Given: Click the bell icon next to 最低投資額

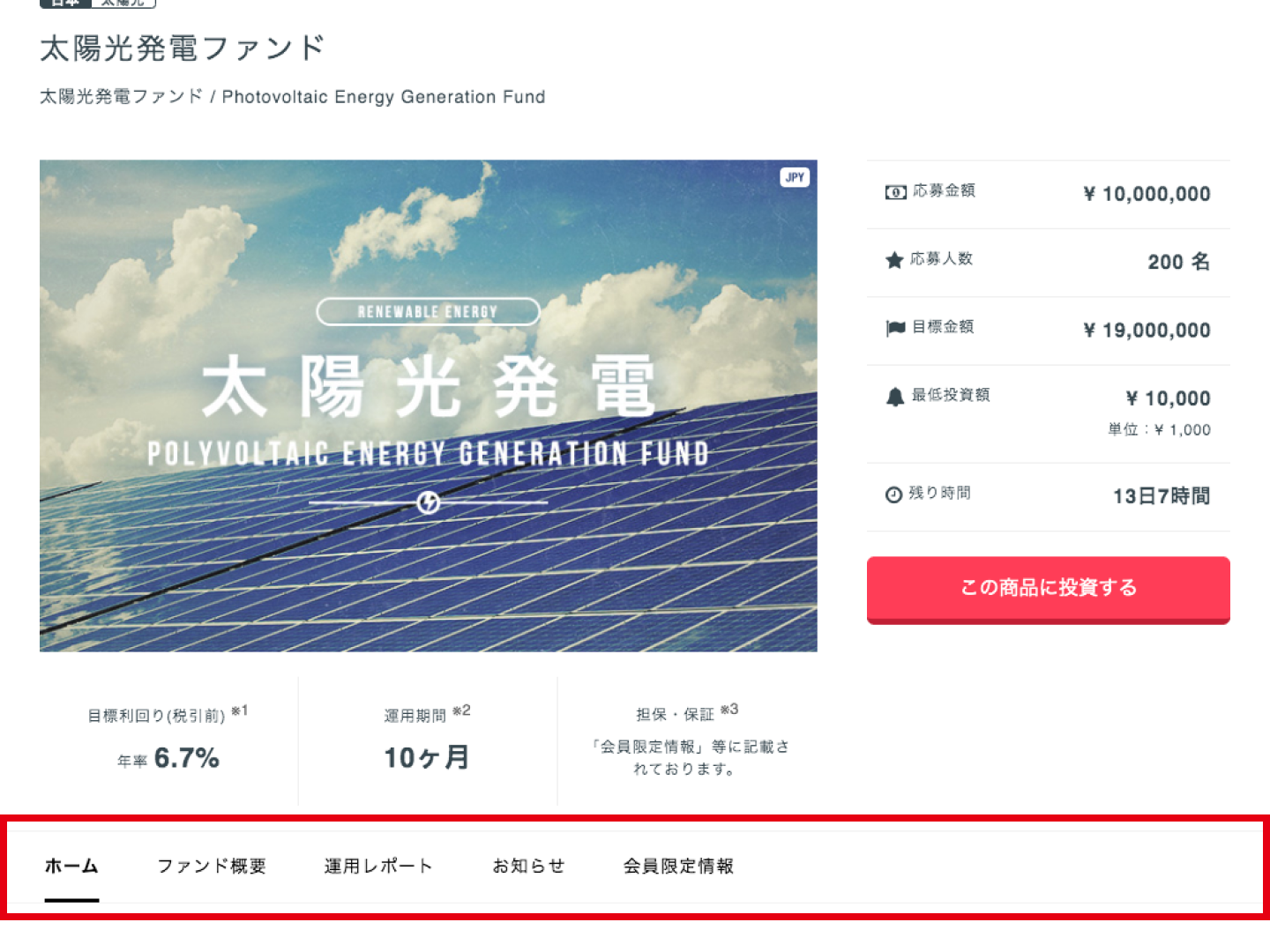Looking at the screenshot, I should 895,397.
